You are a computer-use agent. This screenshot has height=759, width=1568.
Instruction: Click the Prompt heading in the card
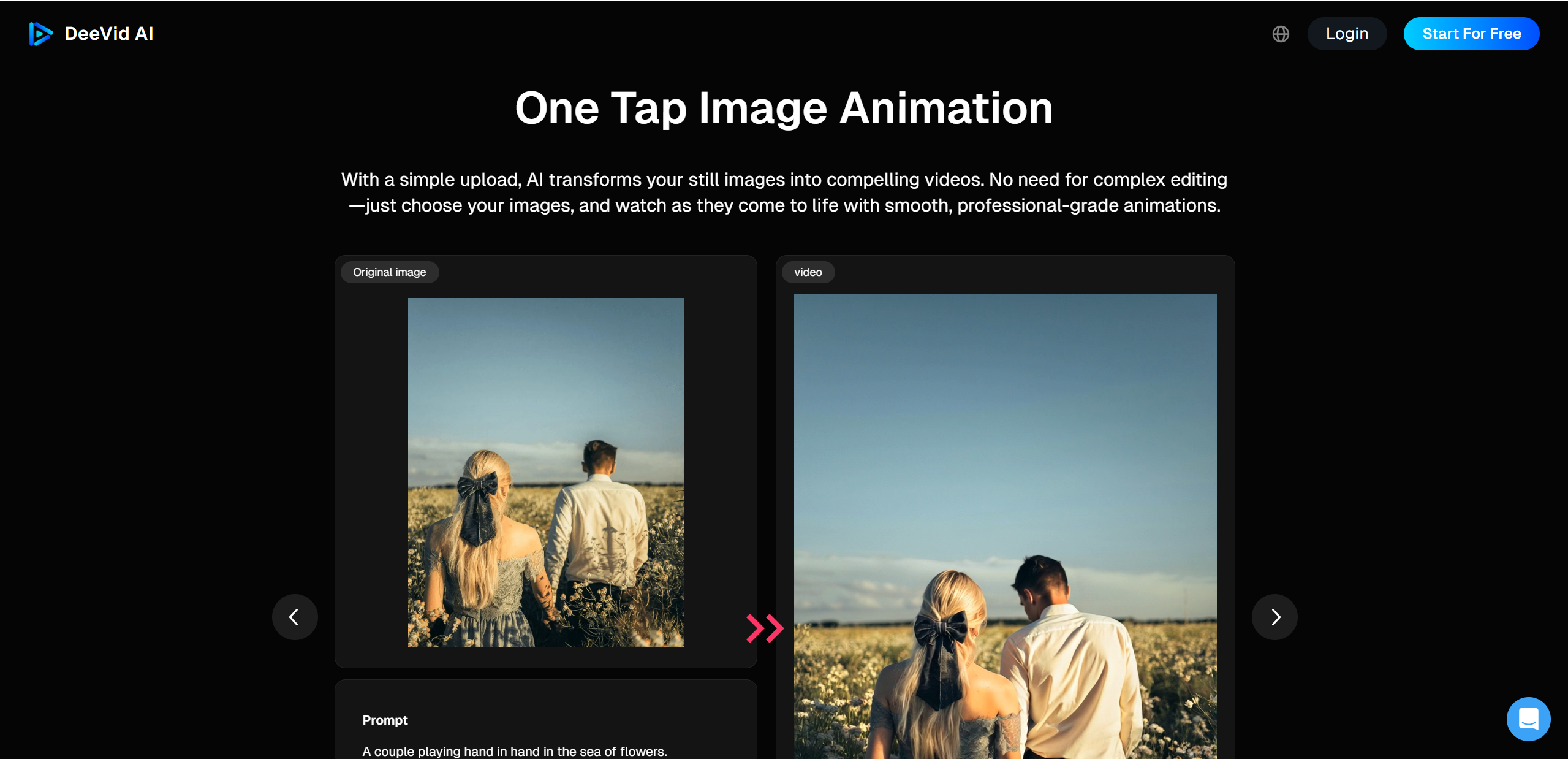[x=385, y=720]
